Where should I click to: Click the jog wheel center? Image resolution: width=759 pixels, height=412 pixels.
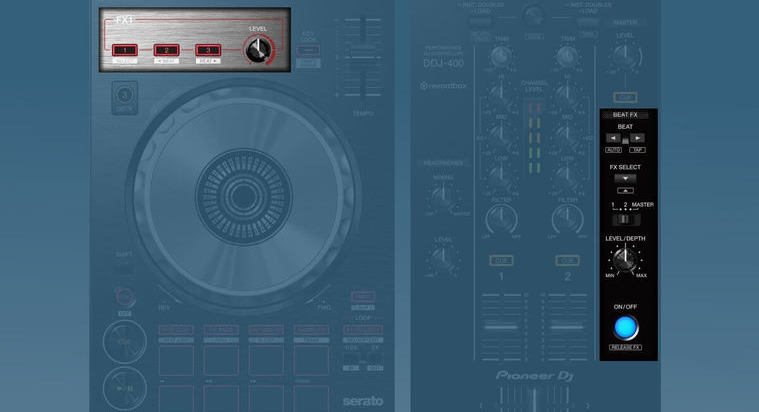coord(243,196)
